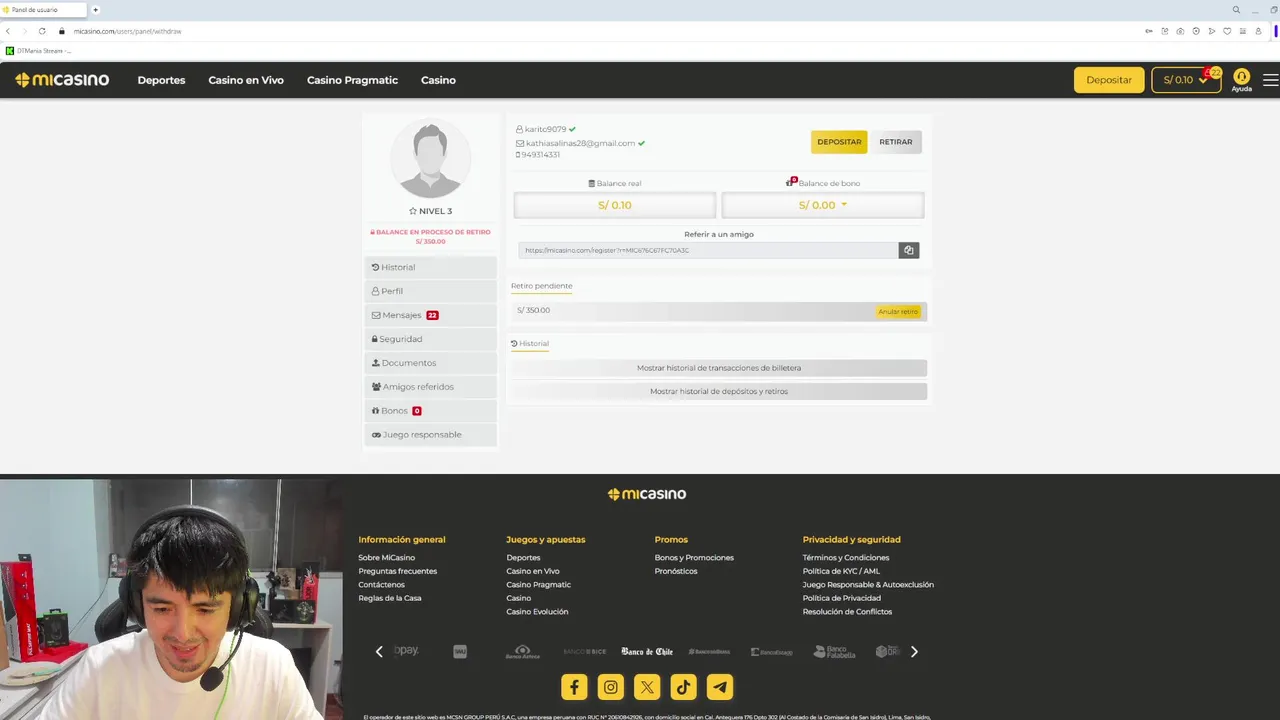The height and width of the screenshot is (720, 1280).
Task: Click the gift icon above Balance de bono
Action: pyautogui.click(x=790, y=182)
